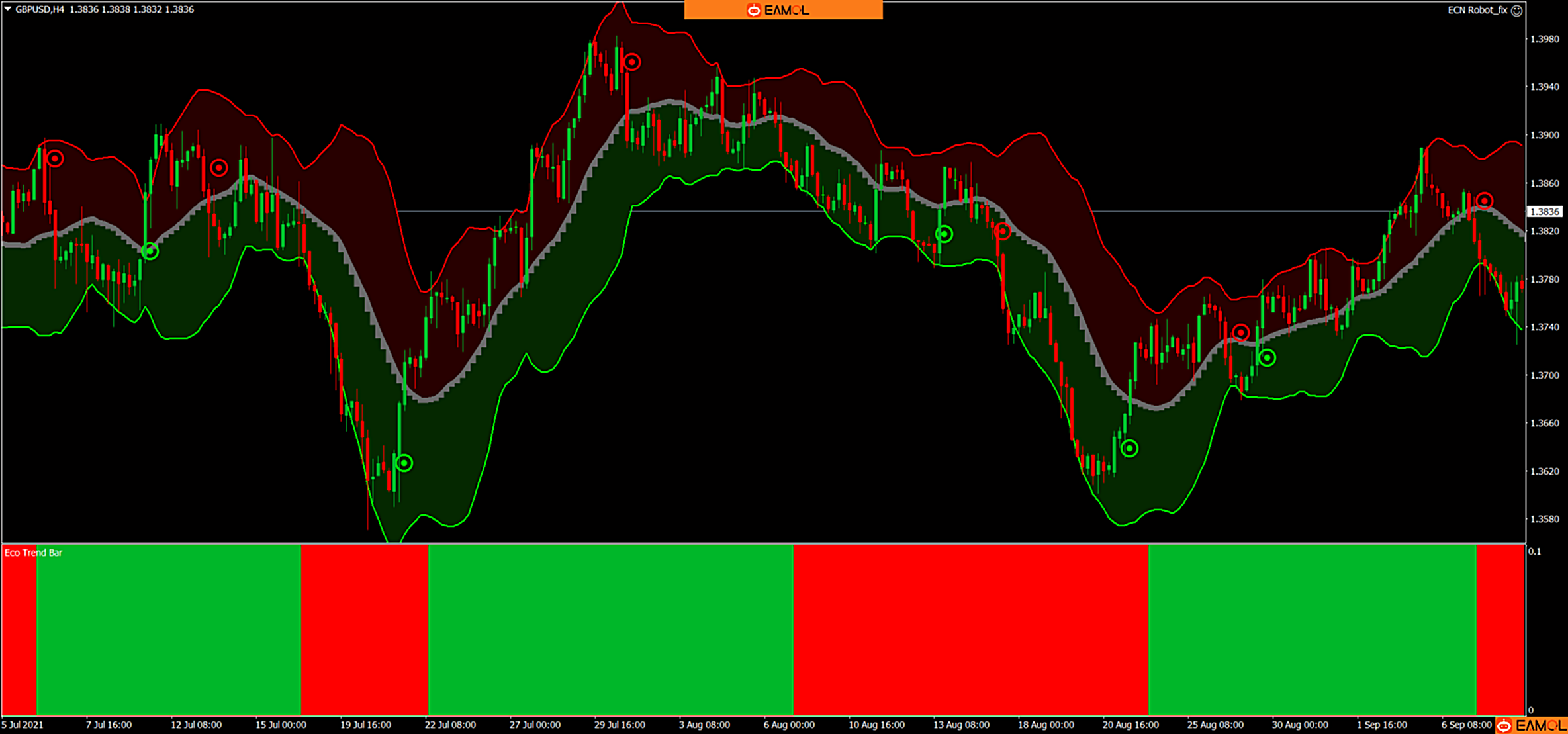Click the 1.3940 price scale value
1568x734 pixels.
point(1544,87)
